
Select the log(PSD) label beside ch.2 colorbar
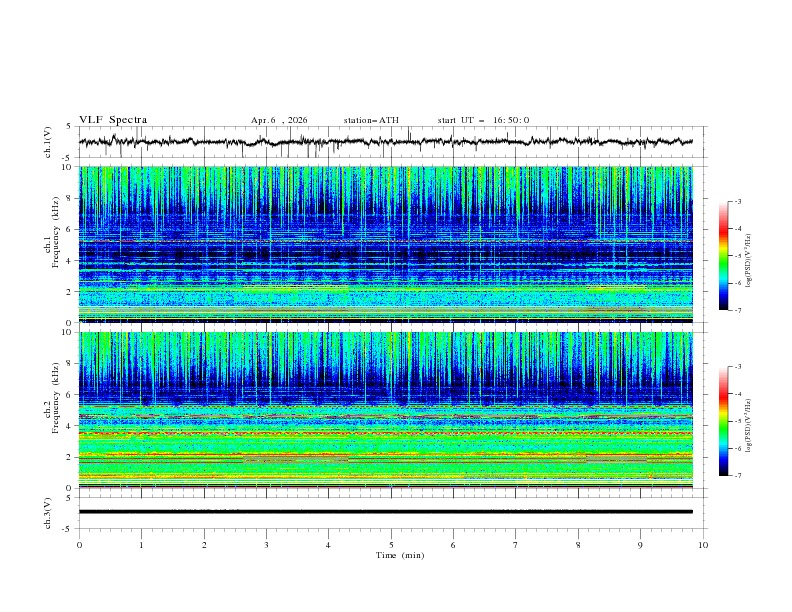point(748,425)
